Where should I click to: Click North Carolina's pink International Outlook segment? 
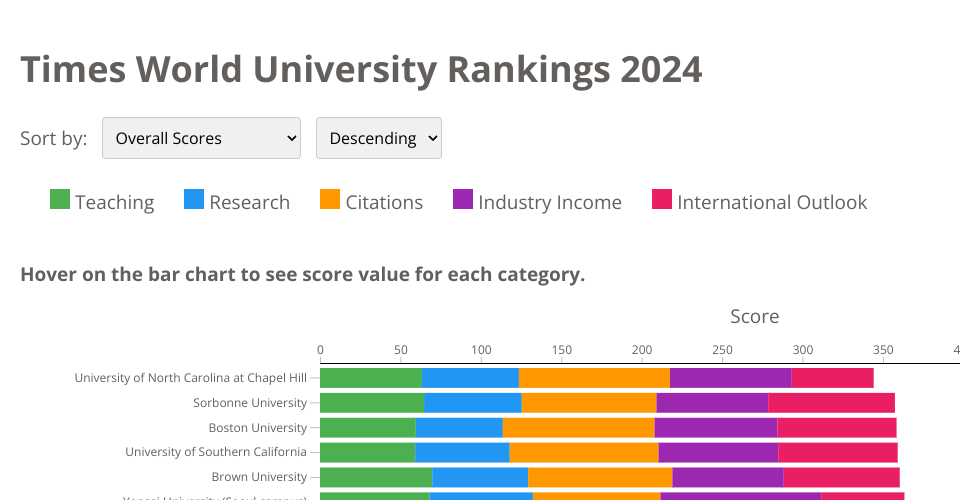(x=832, y=378)
